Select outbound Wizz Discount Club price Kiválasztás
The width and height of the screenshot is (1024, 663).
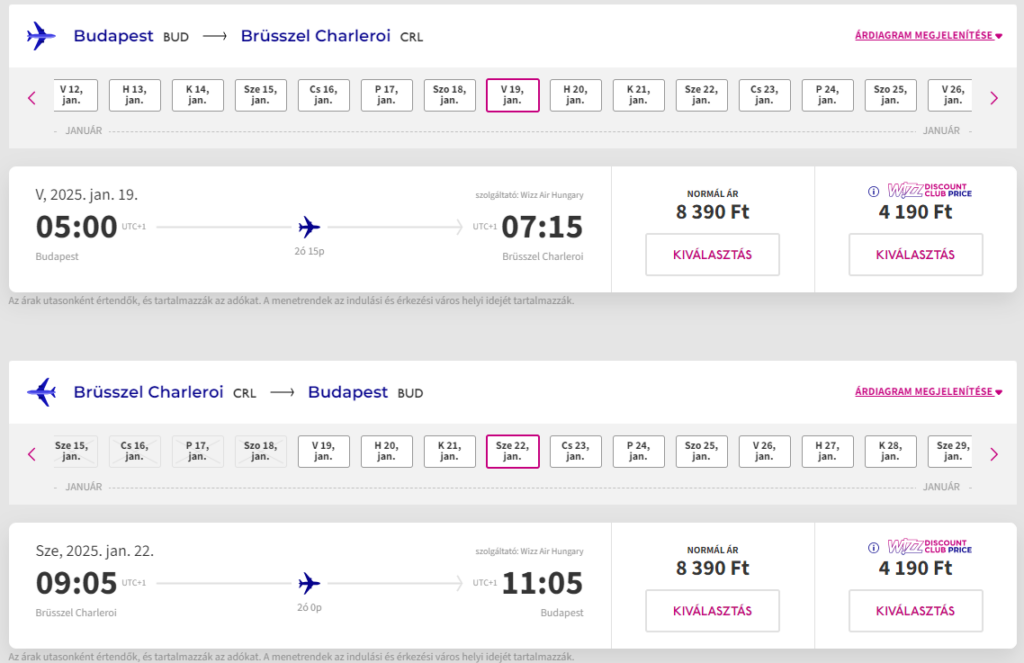[x=916, y=254]
